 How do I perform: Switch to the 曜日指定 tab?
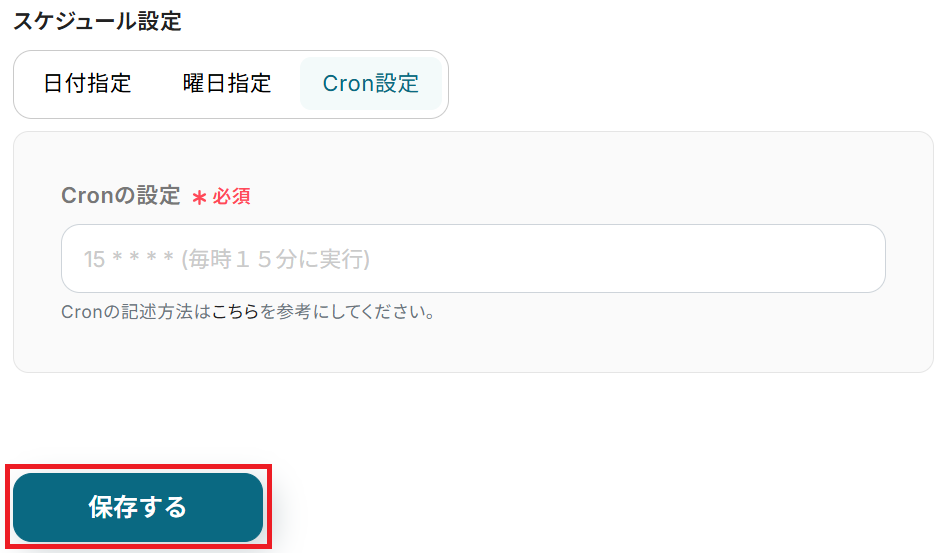coord(227,83)
